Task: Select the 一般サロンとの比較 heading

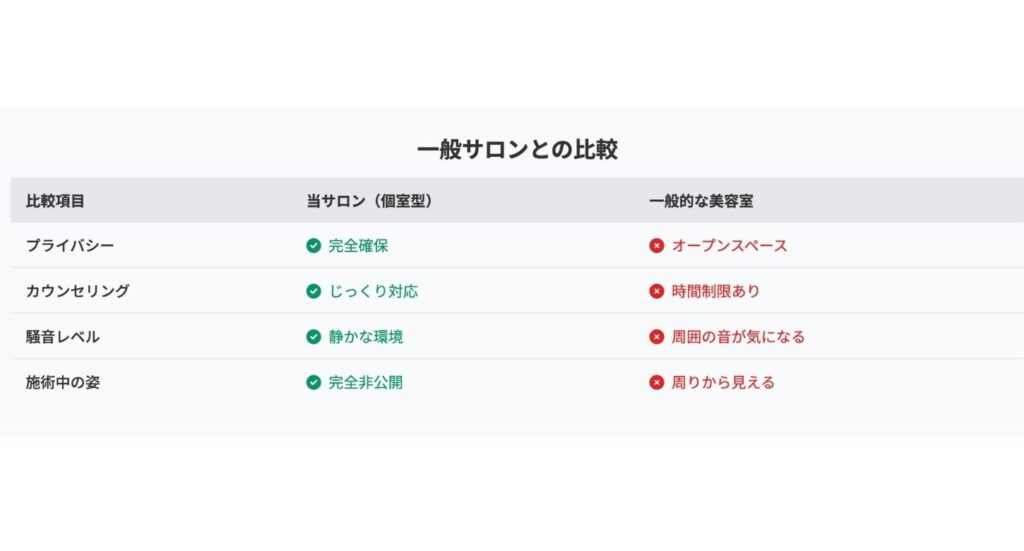Action: click(517, 150)
